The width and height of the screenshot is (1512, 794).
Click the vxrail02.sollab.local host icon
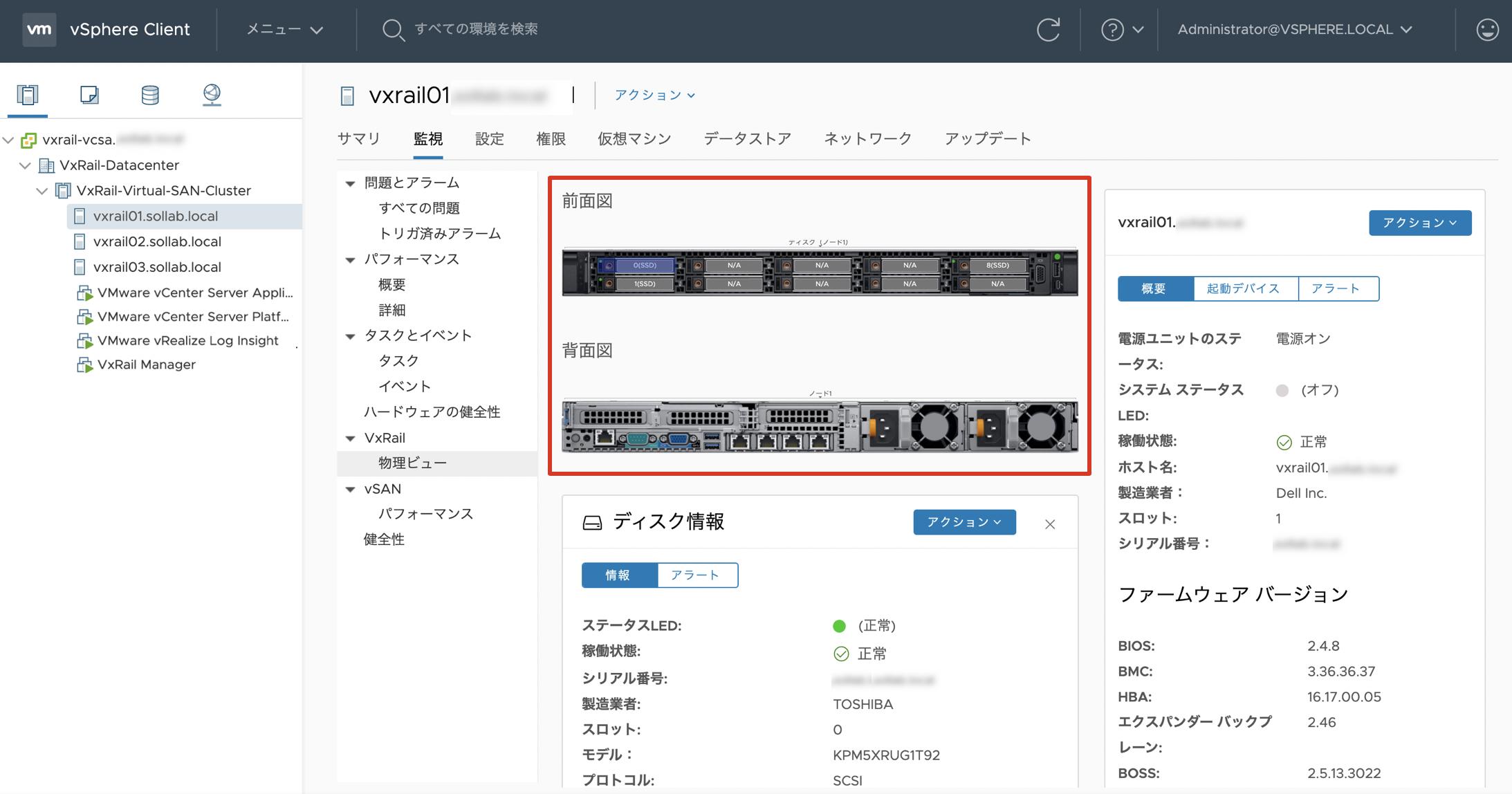click(x=80, y=241)
